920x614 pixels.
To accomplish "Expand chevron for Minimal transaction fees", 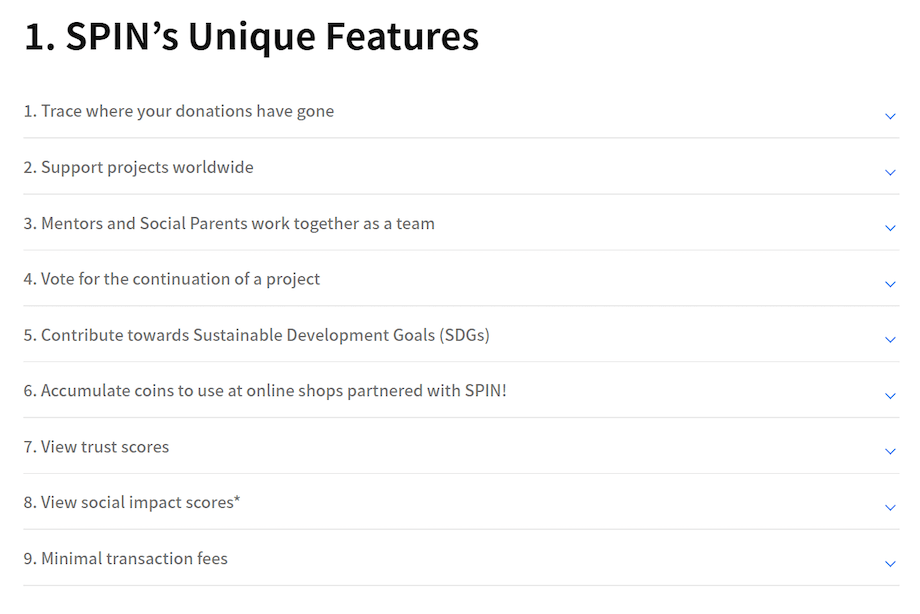I will [x=890, y=564].
